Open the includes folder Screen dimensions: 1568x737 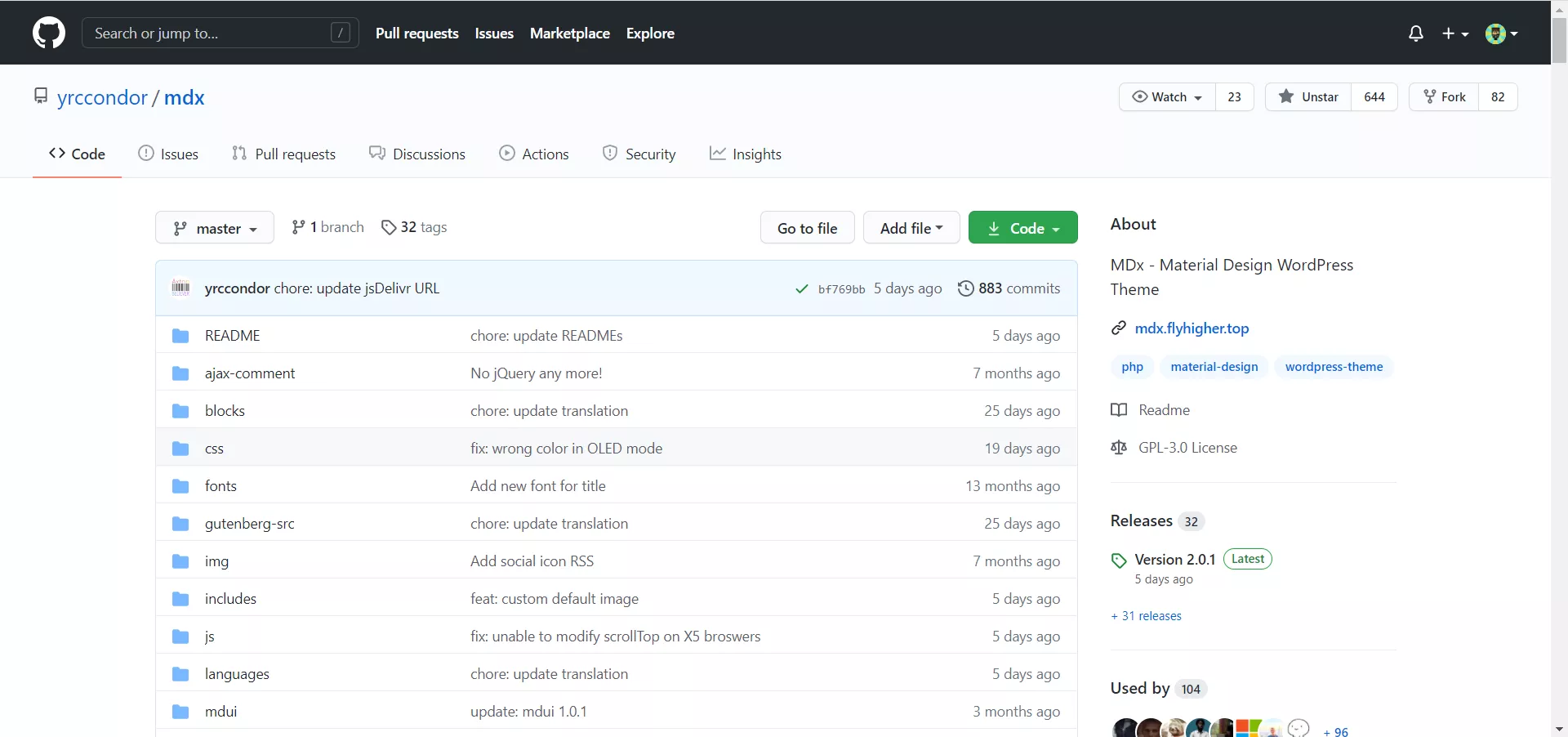click(x=230, y=599)
